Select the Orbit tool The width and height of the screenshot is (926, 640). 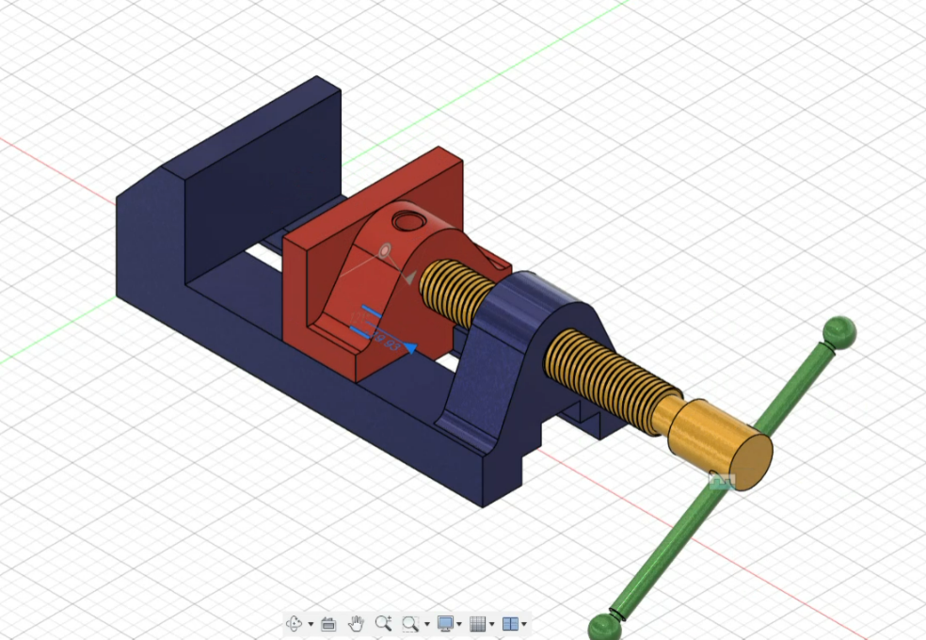pyautogui.click(x=295, y=623)
